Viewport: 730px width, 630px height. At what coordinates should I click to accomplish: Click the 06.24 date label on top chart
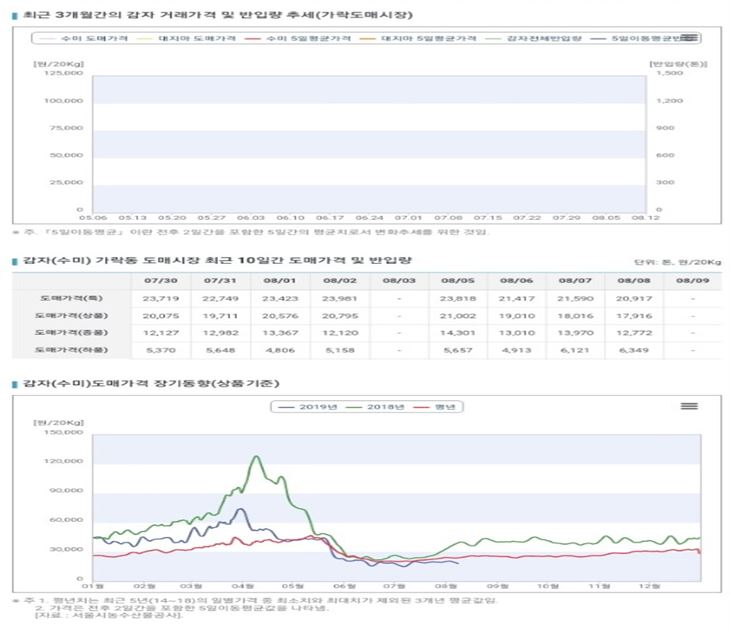click(x=369, y=218)
